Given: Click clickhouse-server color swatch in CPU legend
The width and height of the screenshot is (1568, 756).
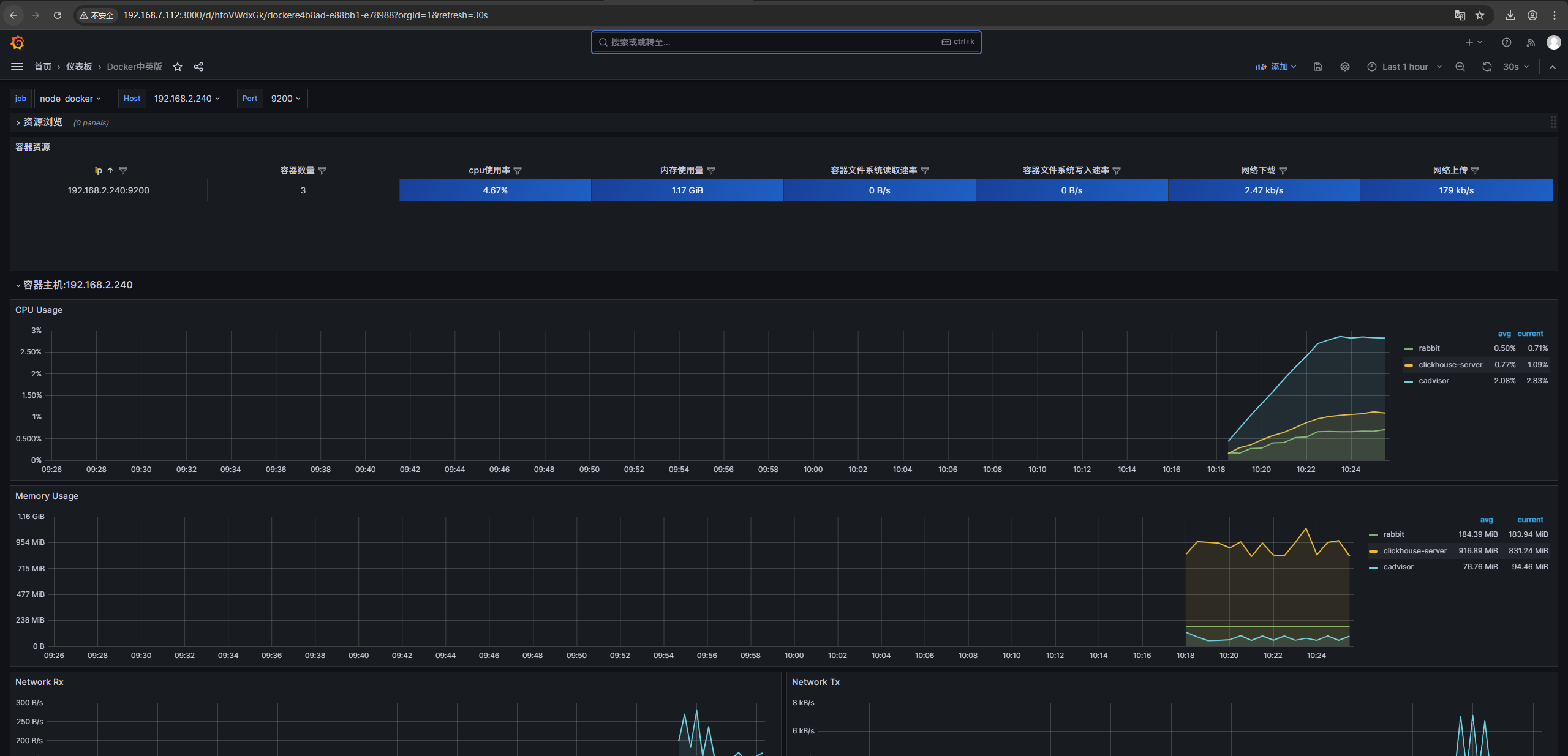Looking at the screenshot, I should tap(1408, 365).
